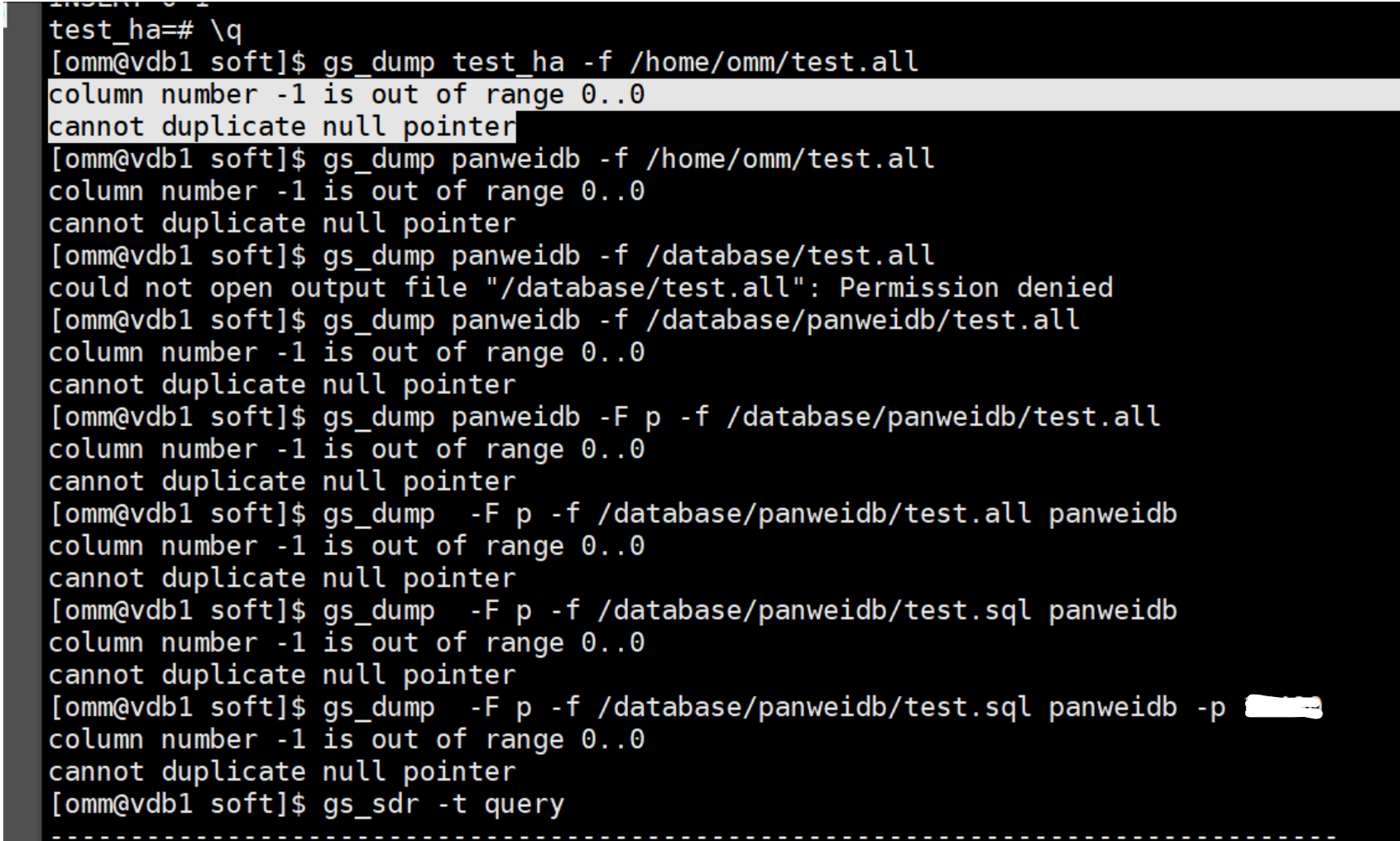Viewport: 1400px width, 841px height.
Task: Click the gray left margin strip of the terminal
Action: pyautogui.click(x=22, y=422)
